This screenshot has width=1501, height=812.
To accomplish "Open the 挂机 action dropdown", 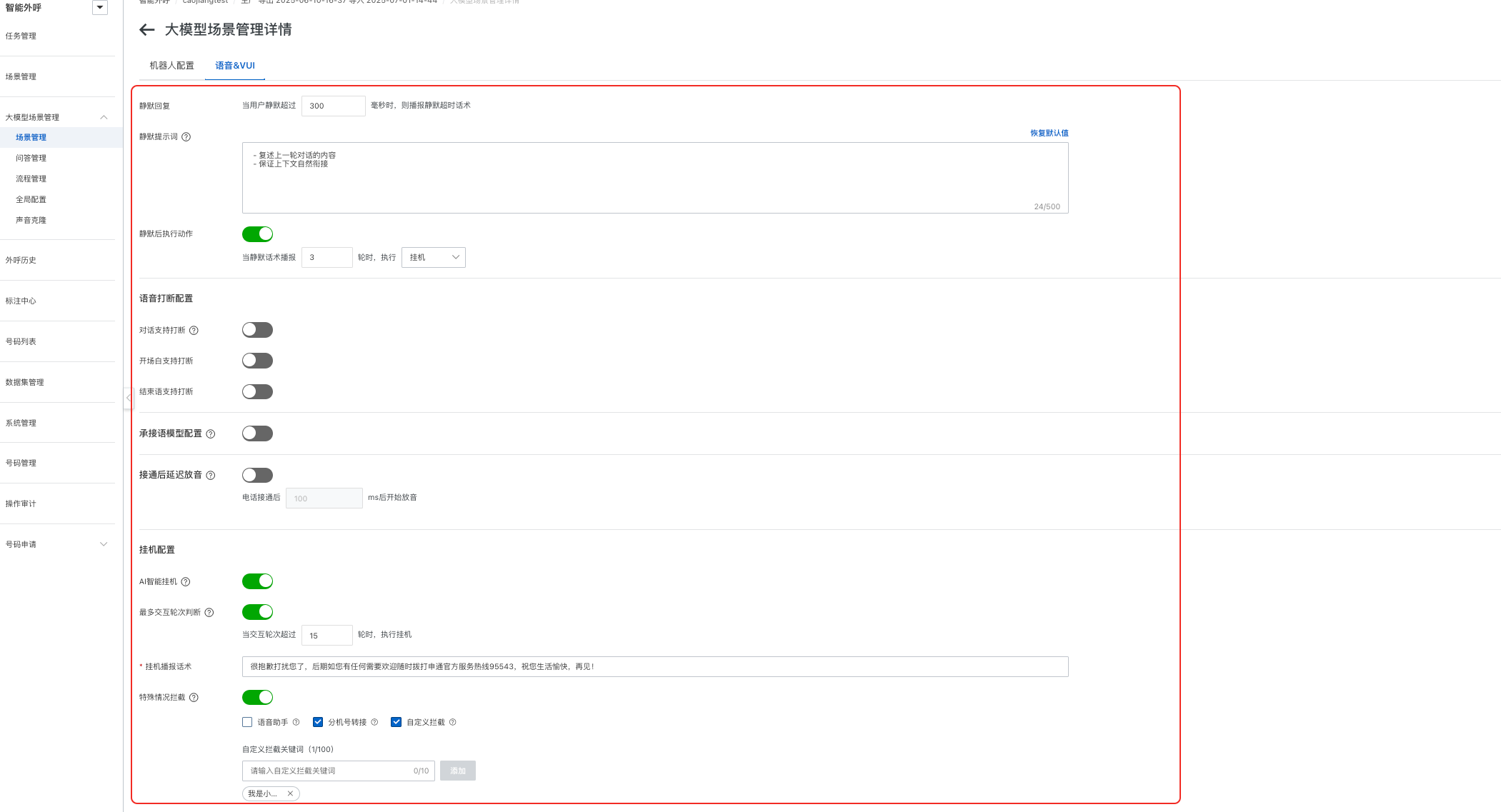I will [434, 257].
